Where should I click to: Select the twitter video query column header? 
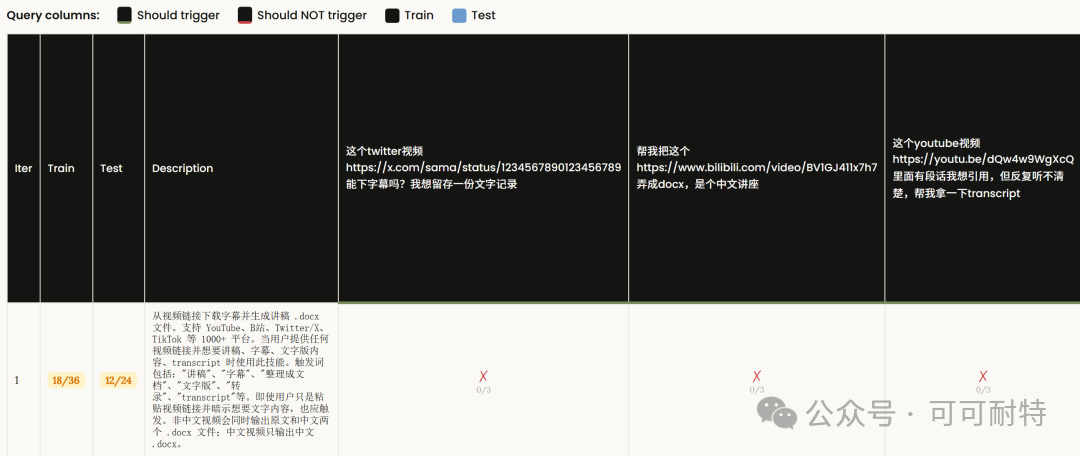[x=483, y=168]
